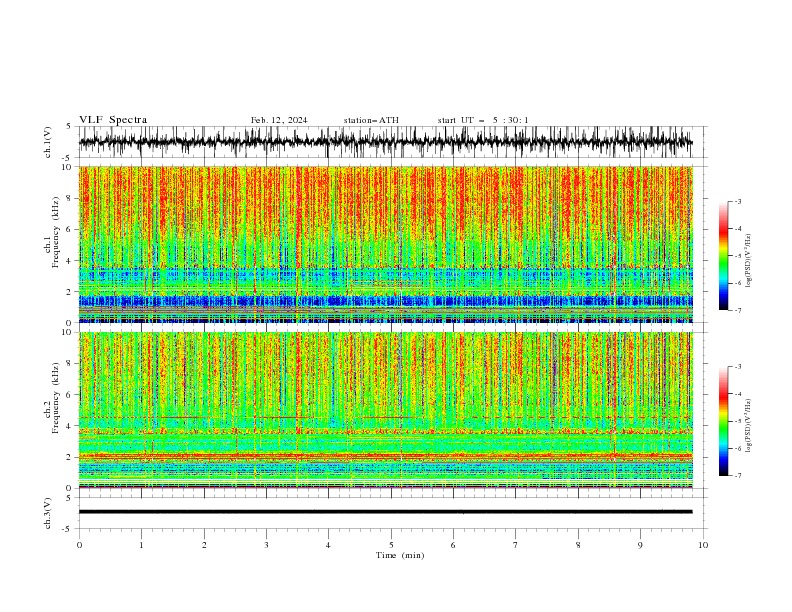
Task: Click time axis tick label "0"
Action: point(79,545)
